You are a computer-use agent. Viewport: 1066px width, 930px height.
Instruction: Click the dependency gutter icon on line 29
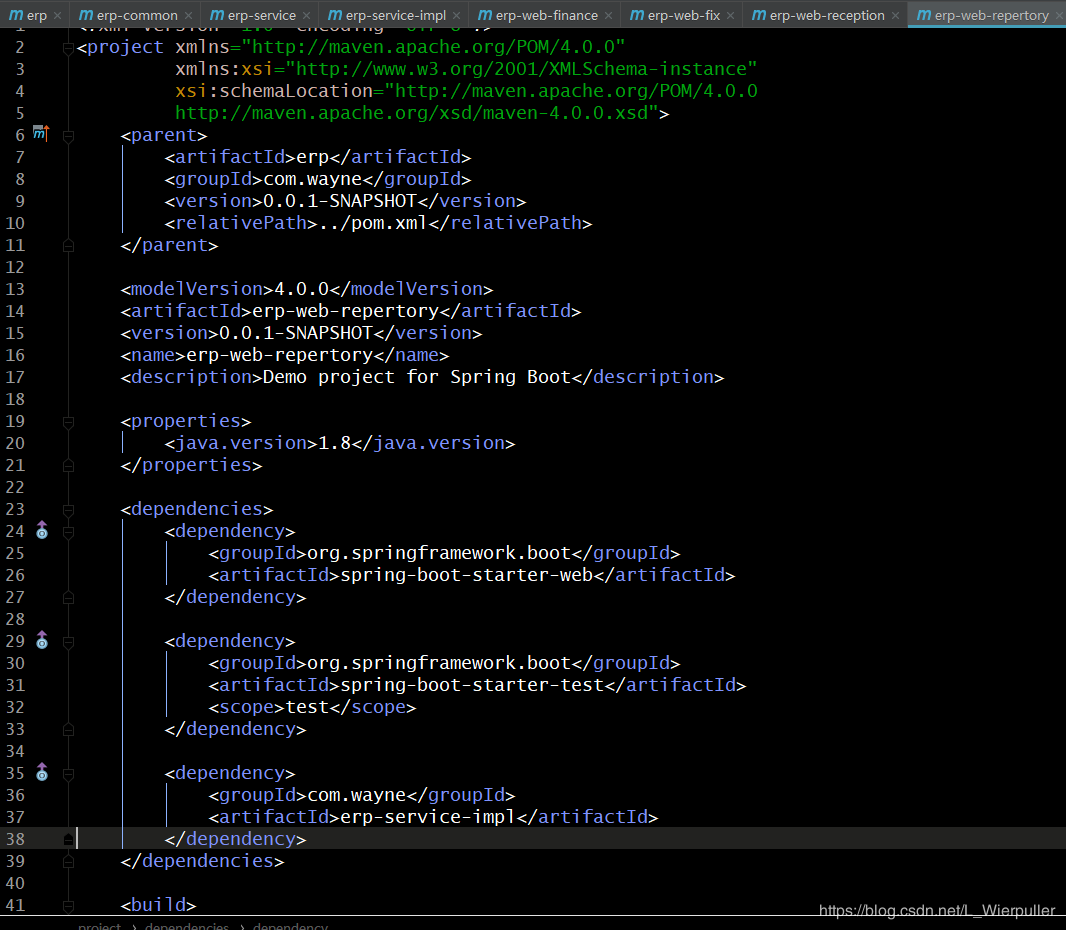(42, 640)
